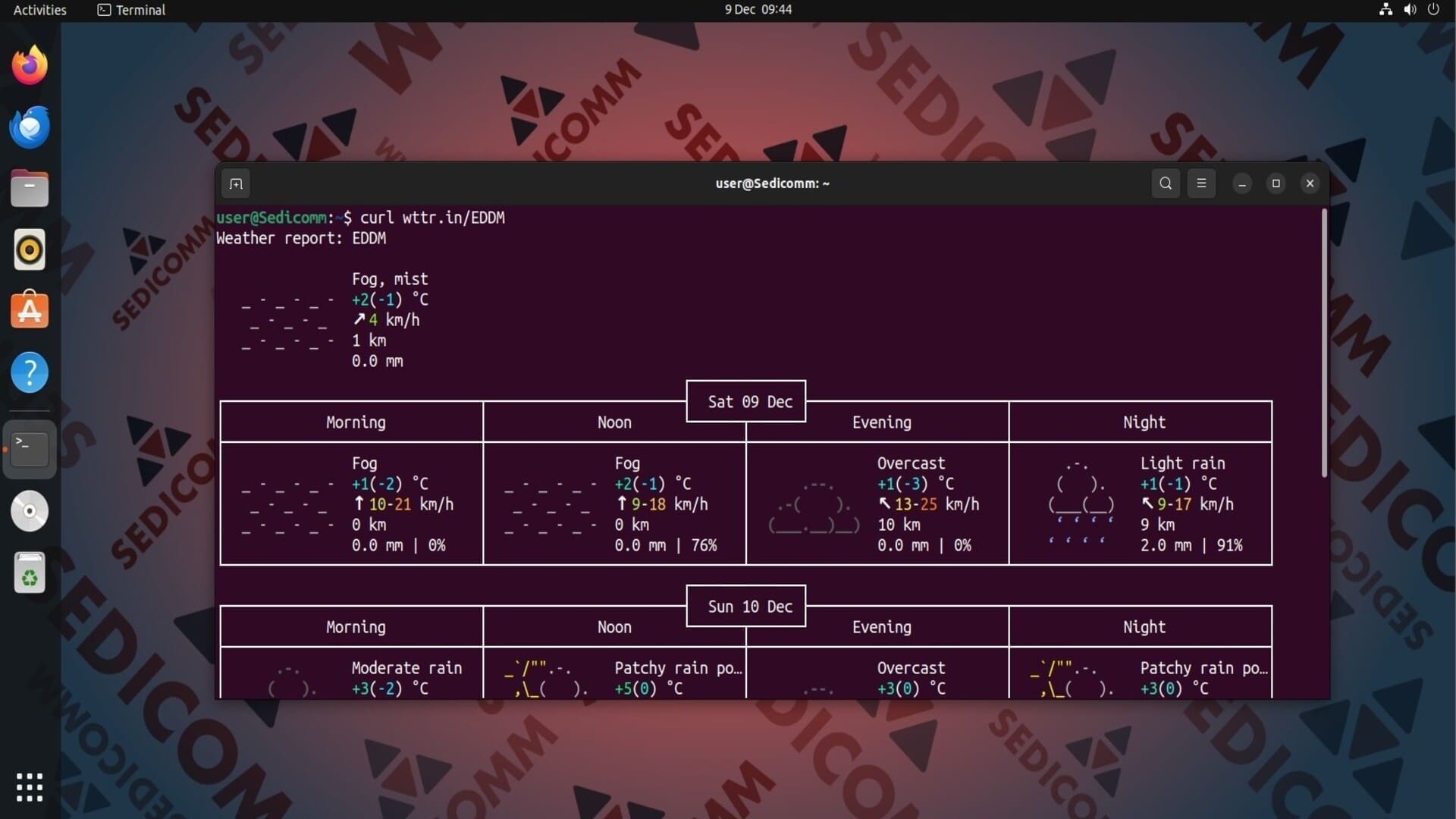Image resolution: width=1456 pixels, height=819 pixels.
Task: Click the '2.0 mm | 91%' precipitation value
Action: click(x=1191, y=545)
